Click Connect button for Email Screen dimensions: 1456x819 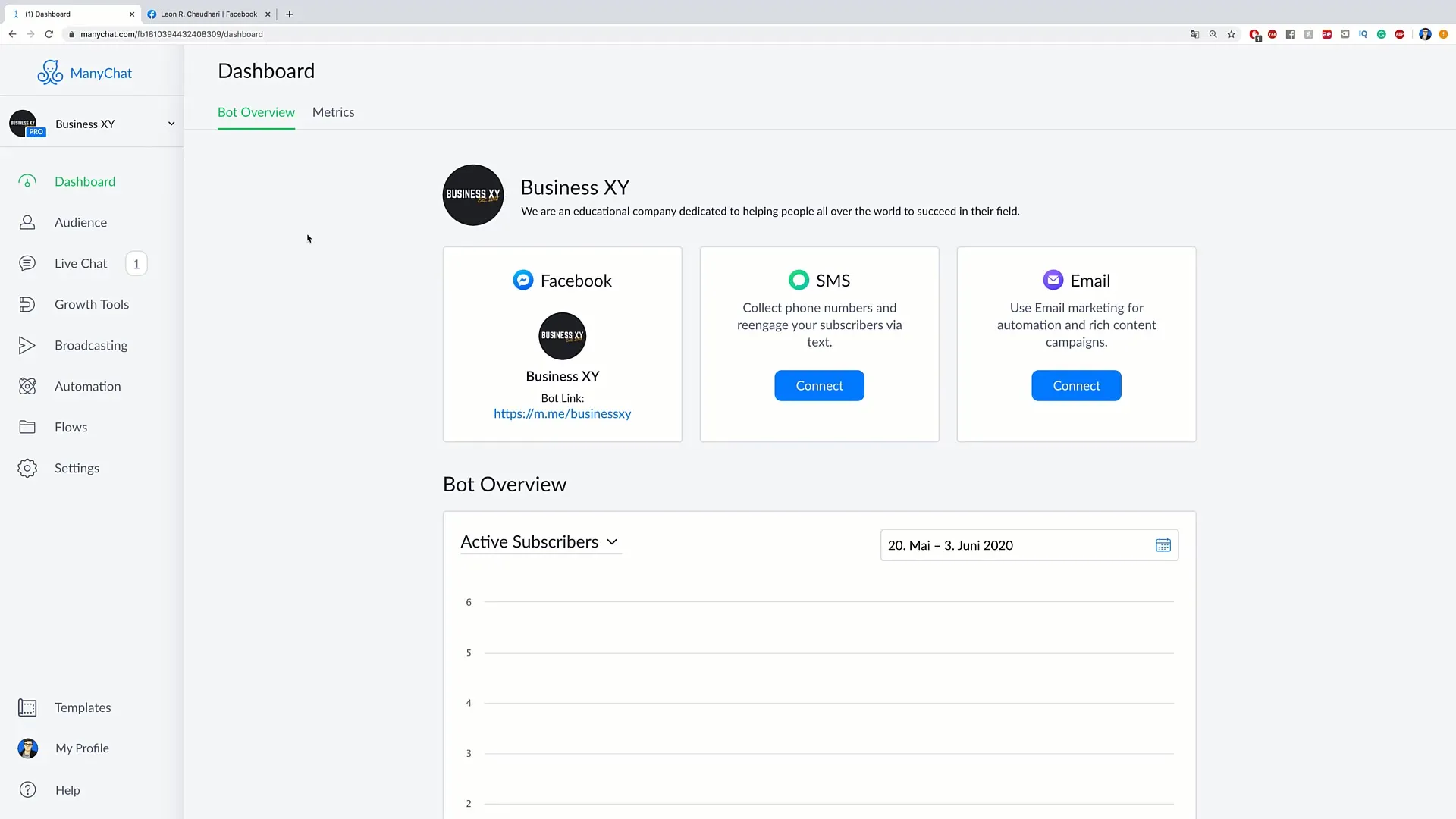point(1076,385)
